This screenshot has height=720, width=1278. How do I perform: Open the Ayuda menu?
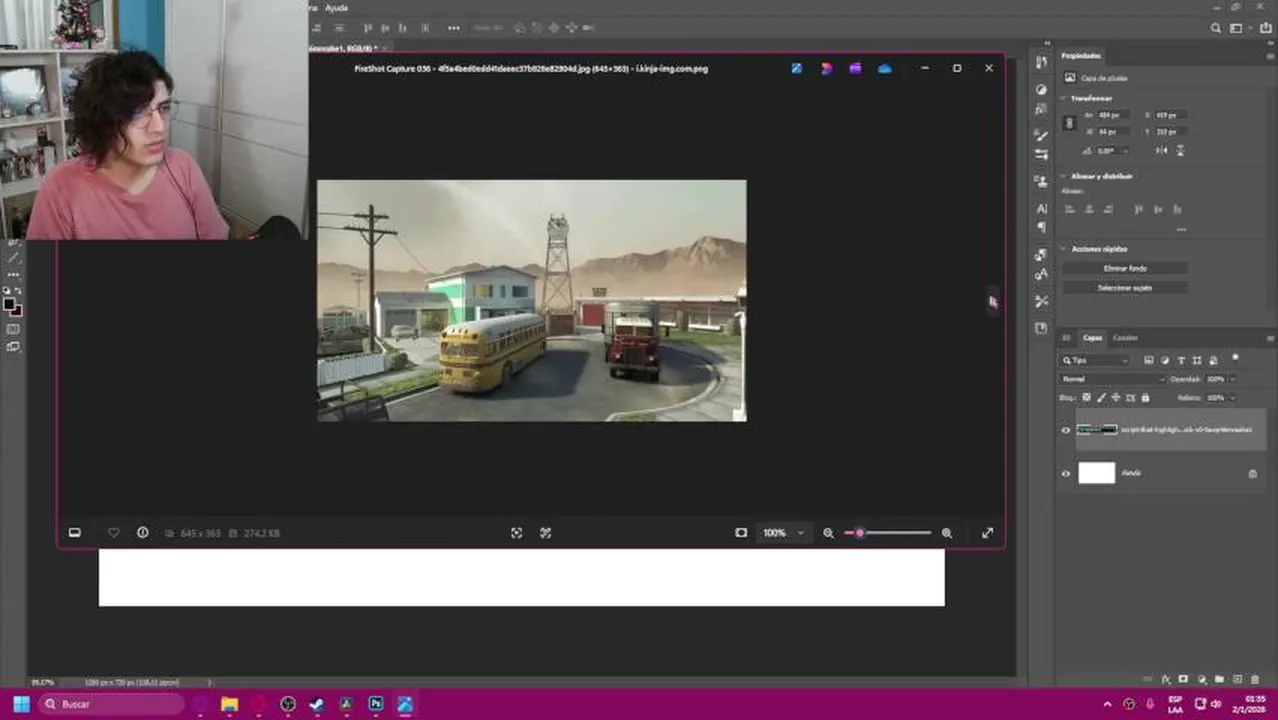click(337, 7)
